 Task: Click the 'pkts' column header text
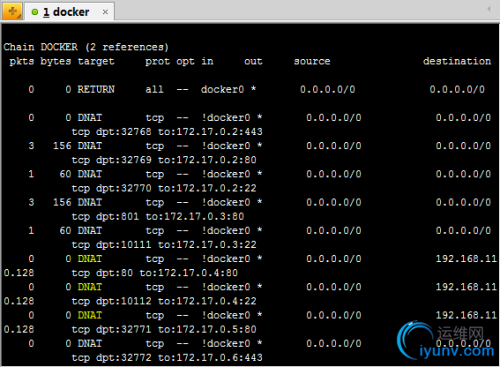coord(22,62)
